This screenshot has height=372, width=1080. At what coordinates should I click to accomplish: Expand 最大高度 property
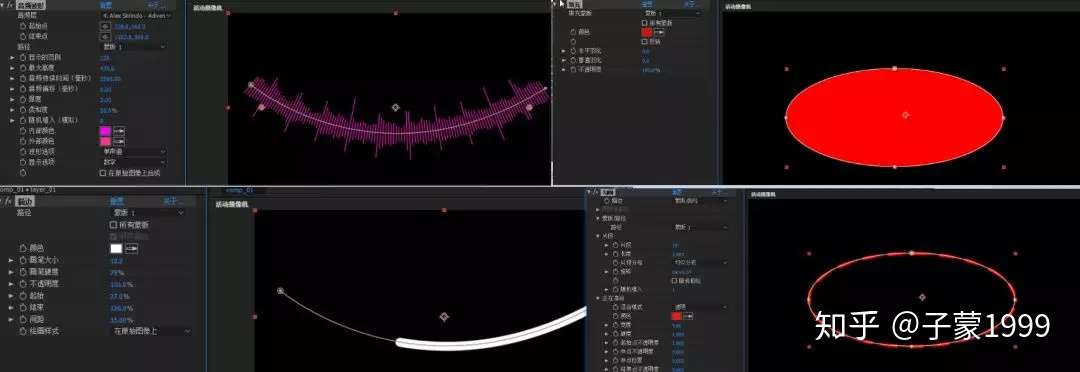(12, 68)
